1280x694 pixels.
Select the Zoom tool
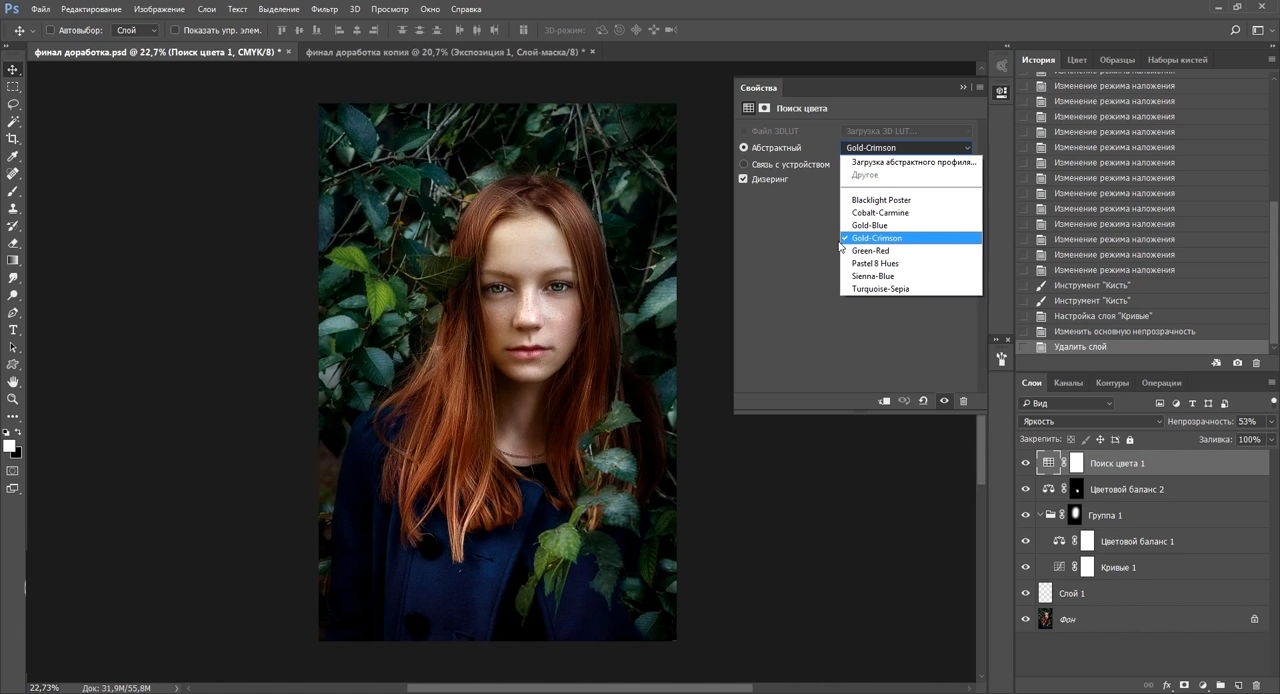(13, 399)
